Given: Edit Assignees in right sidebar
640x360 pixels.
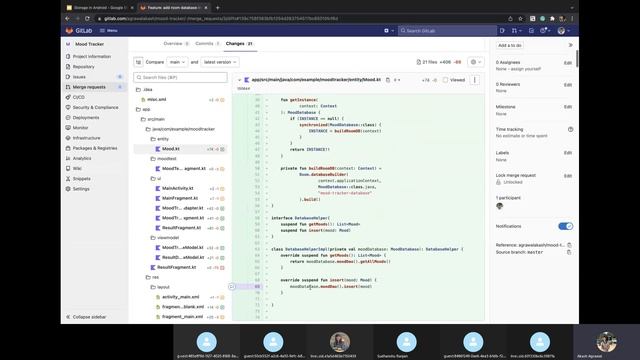Looking at the screenshot, I should click(x=567, y=63).
